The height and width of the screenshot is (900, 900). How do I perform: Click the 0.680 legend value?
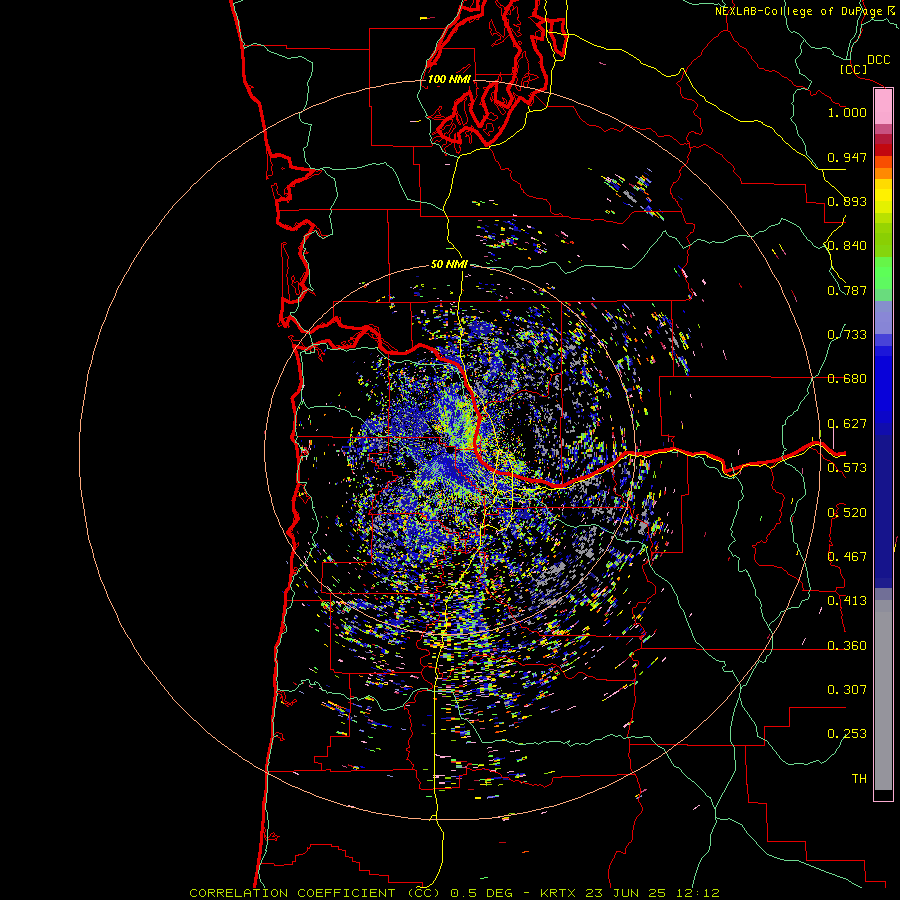coord(847,379)
